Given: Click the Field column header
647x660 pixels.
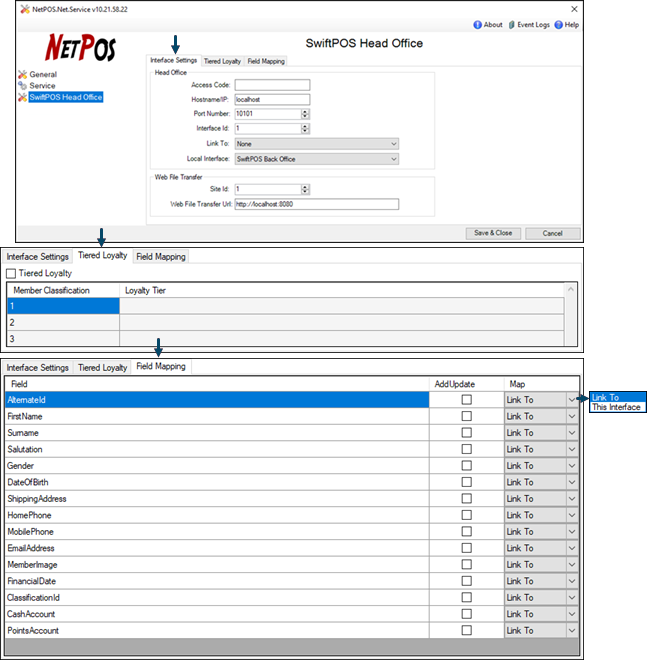Looking at the screenshot, I should tap(217, 384).
